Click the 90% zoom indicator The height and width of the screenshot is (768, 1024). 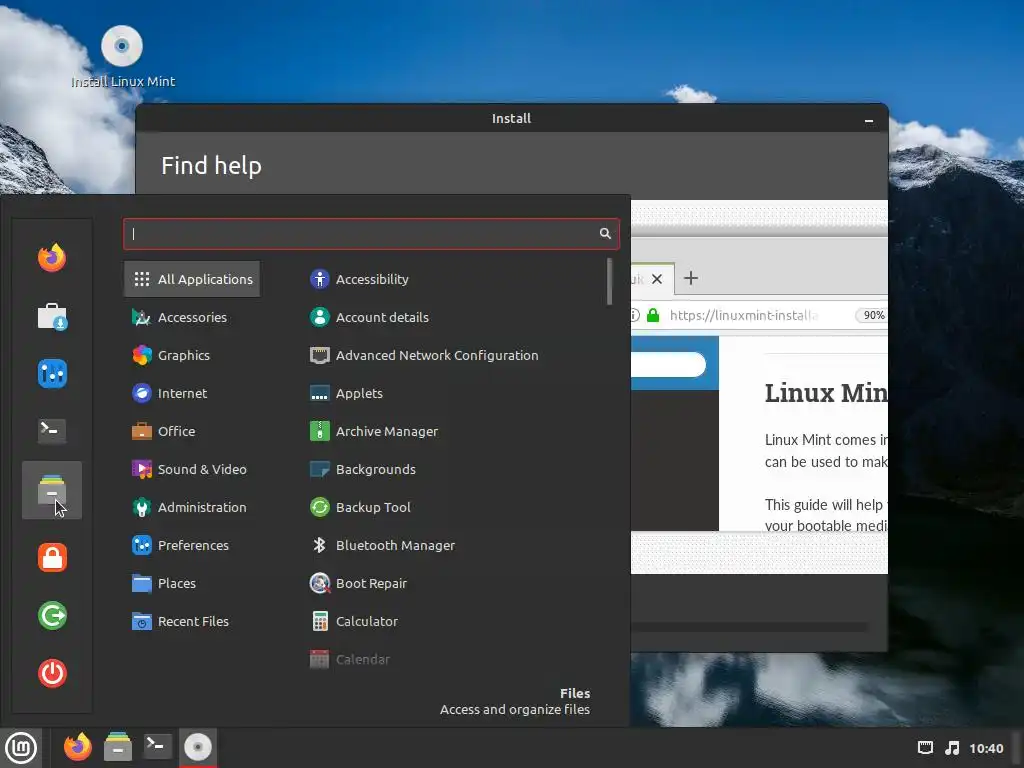874,315
